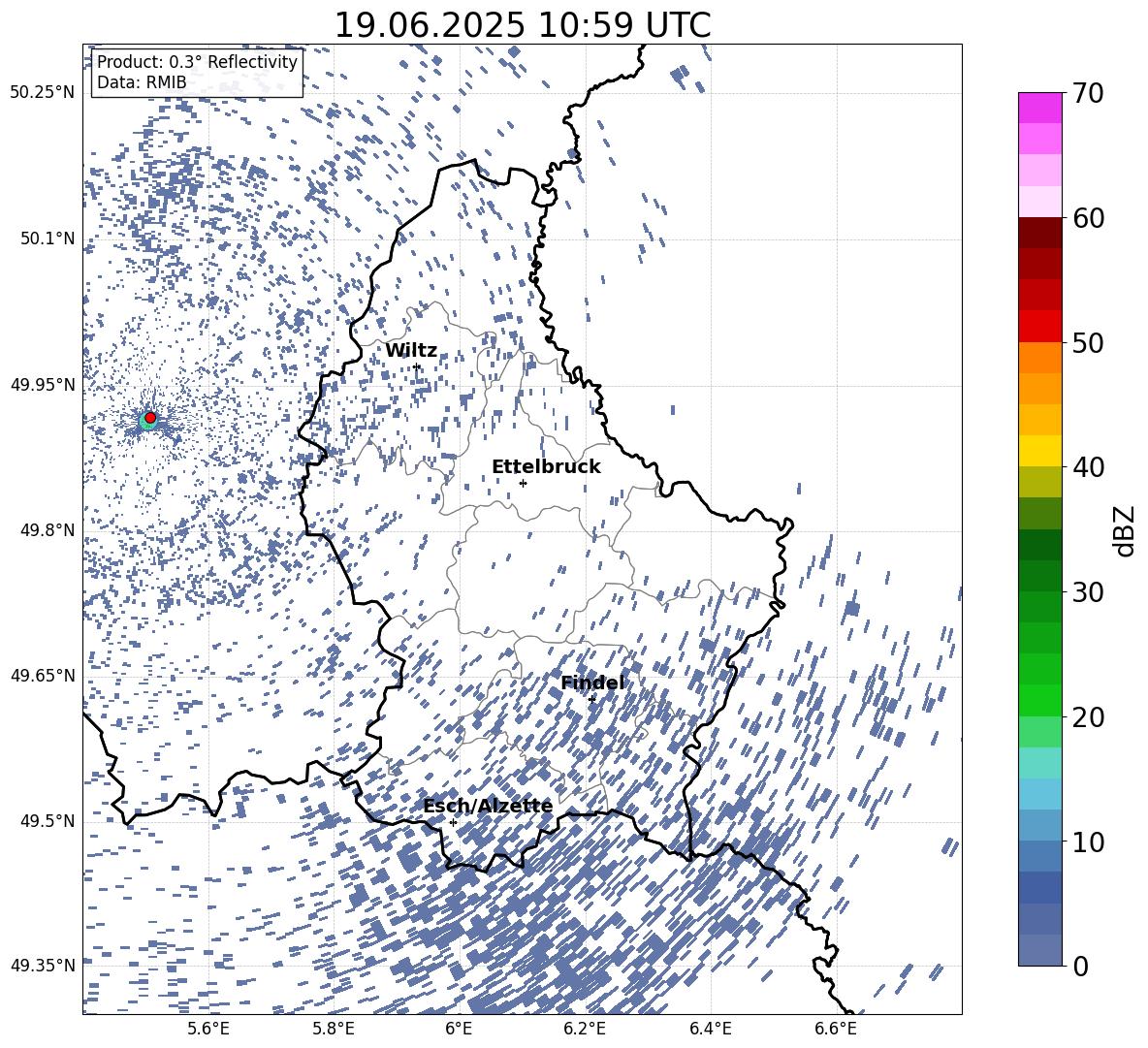Click the Findel city label
Image resolution: width=1148 pixels, height=1048 pixels.
592,683
